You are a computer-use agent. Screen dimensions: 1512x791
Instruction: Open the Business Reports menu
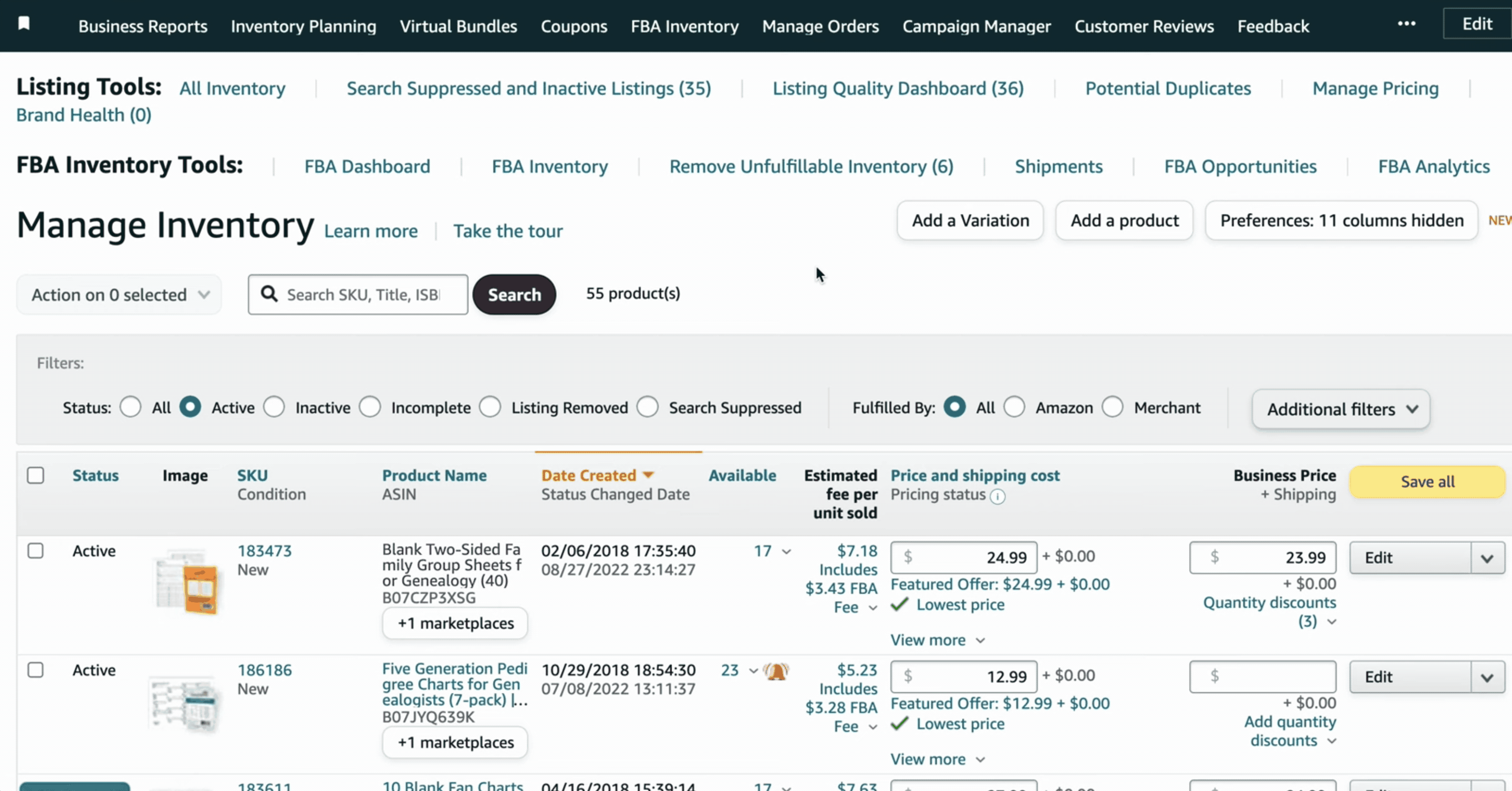click(143, 26)
